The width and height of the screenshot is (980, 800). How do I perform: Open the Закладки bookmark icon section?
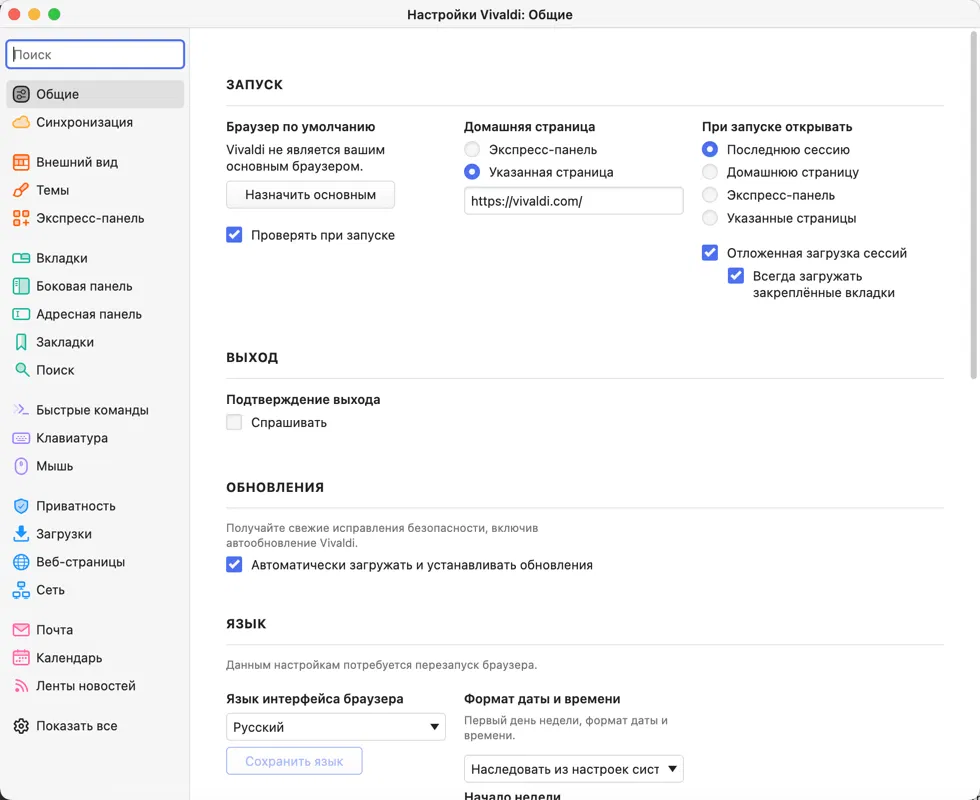click(21, 342)
